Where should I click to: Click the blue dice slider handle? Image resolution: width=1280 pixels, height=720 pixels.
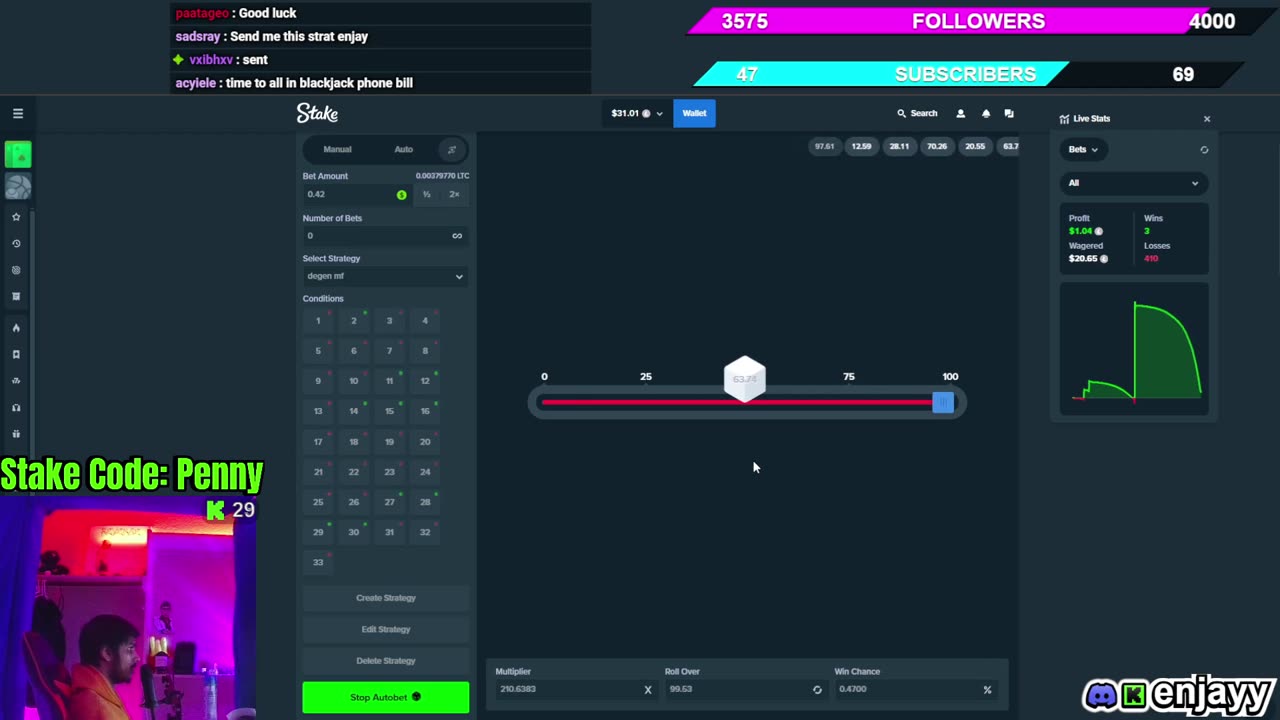coord(943,402)
